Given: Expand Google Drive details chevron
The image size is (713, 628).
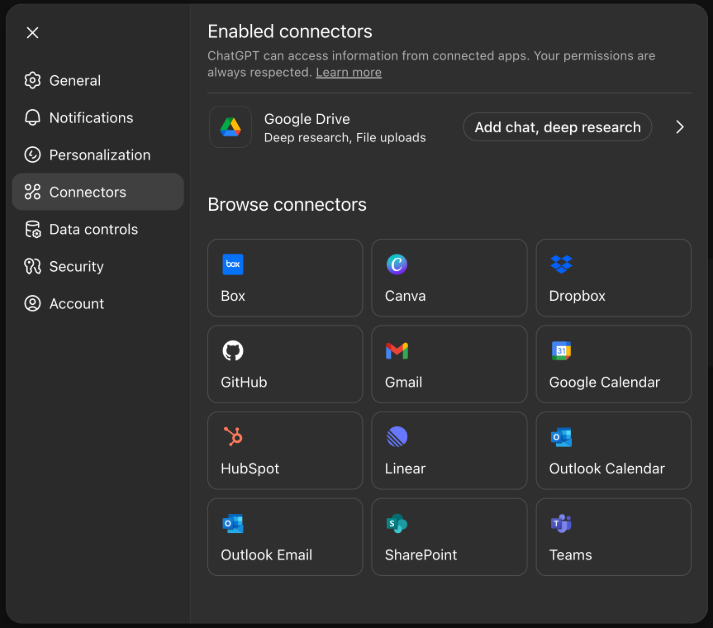Looking at the screenshot, I should (x=680, y=127).
